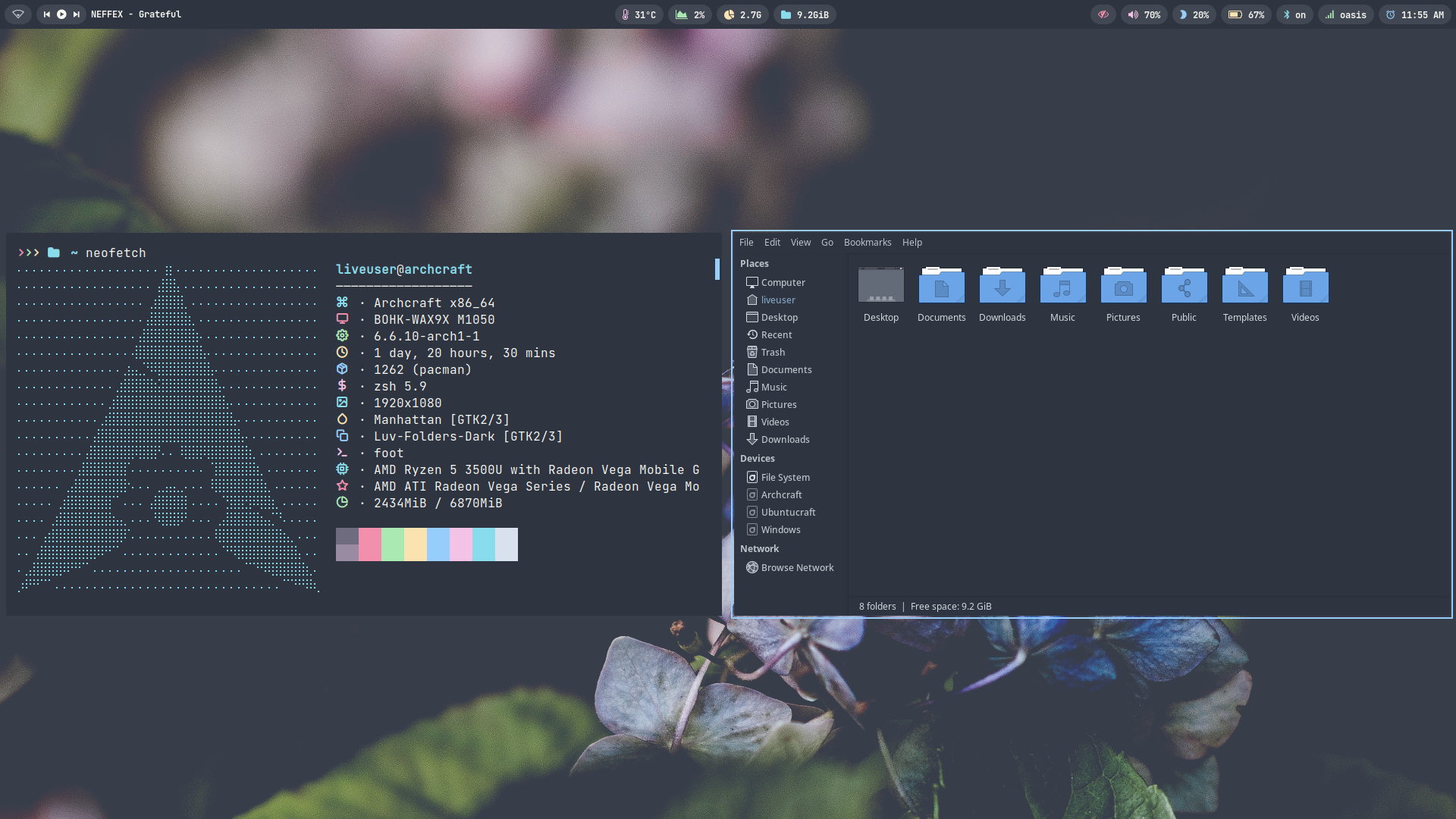1456x819 pixels.
Task: Open the File menu
Action: pyautogui.click(x=746, y=243)
